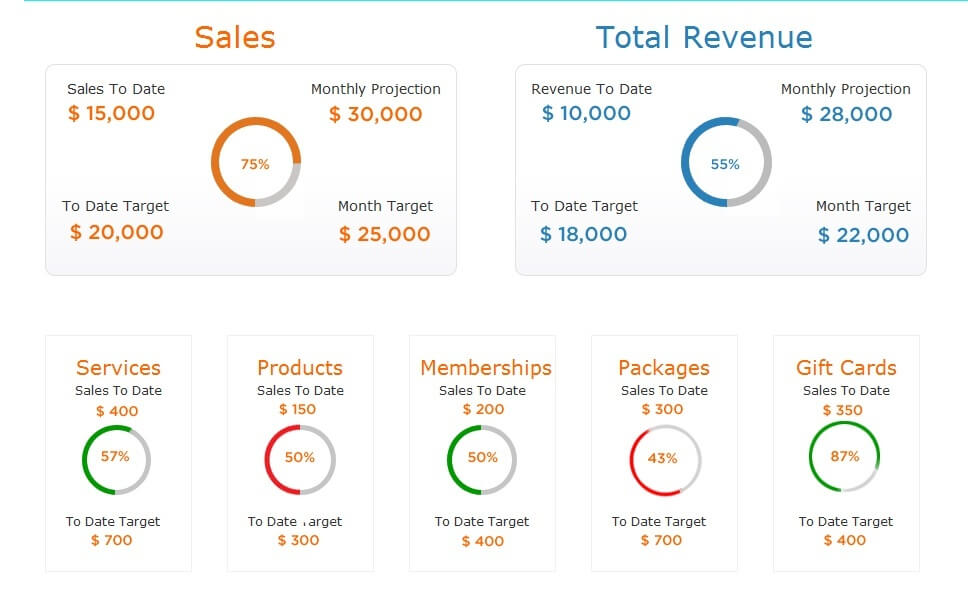Select the Products 50% progress ring
This screenshot has height=595, width=968.
(x=299, y=458)
